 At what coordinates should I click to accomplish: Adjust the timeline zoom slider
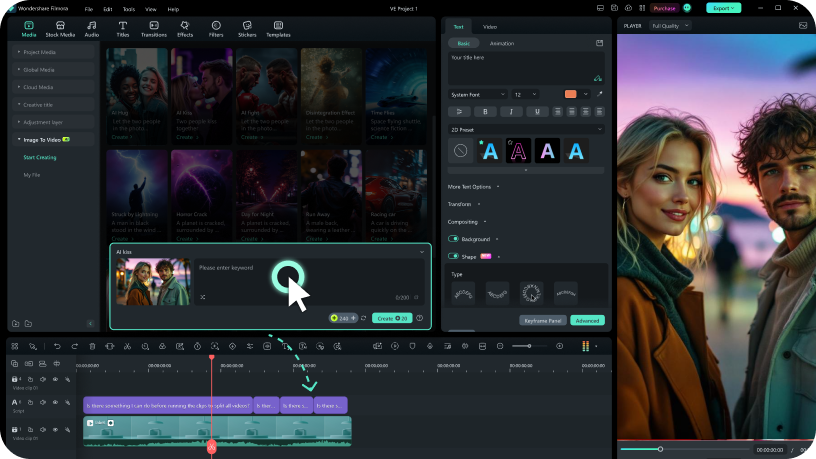pos(529,346)
